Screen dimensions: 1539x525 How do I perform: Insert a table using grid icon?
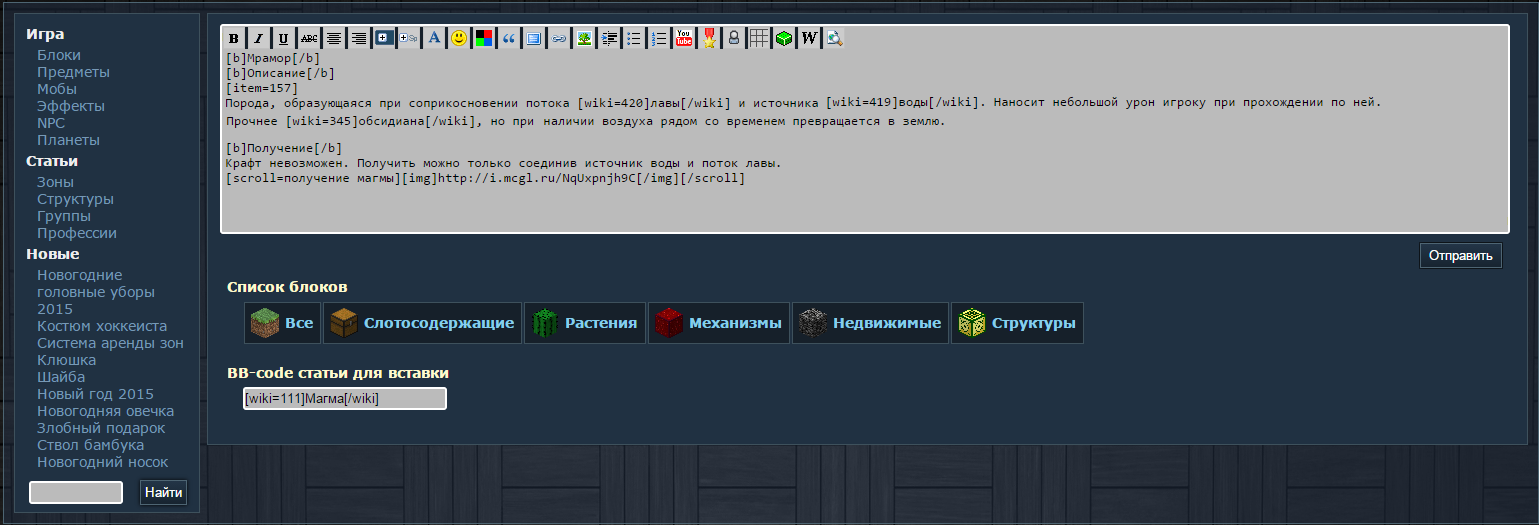759,38
